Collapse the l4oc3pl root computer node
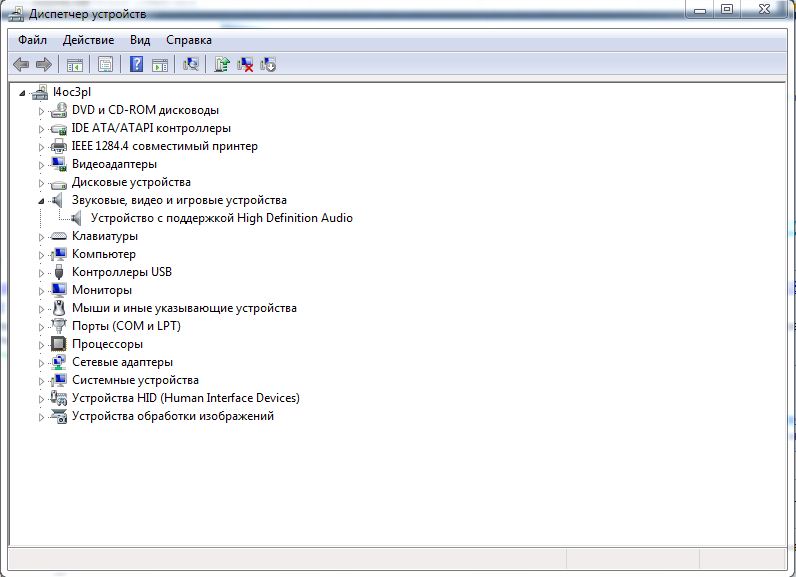The height and width of the screenshot is (577, 796). pos(22,93)
